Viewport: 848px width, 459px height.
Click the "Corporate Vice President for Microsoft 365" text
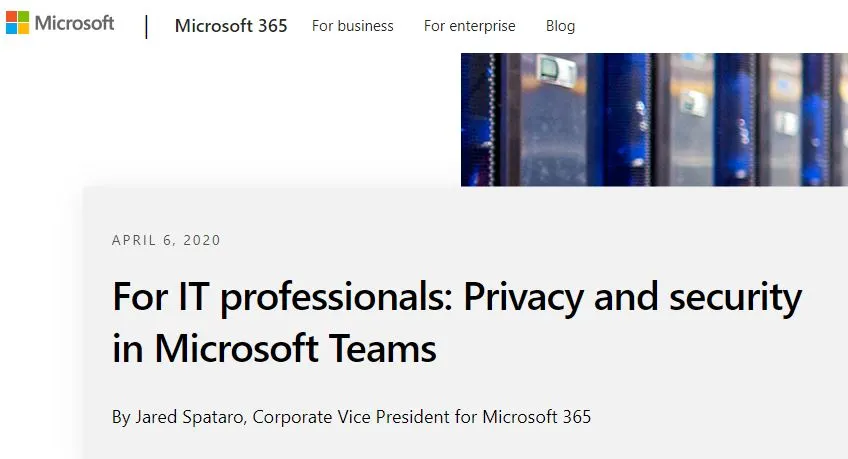(421, 416)
